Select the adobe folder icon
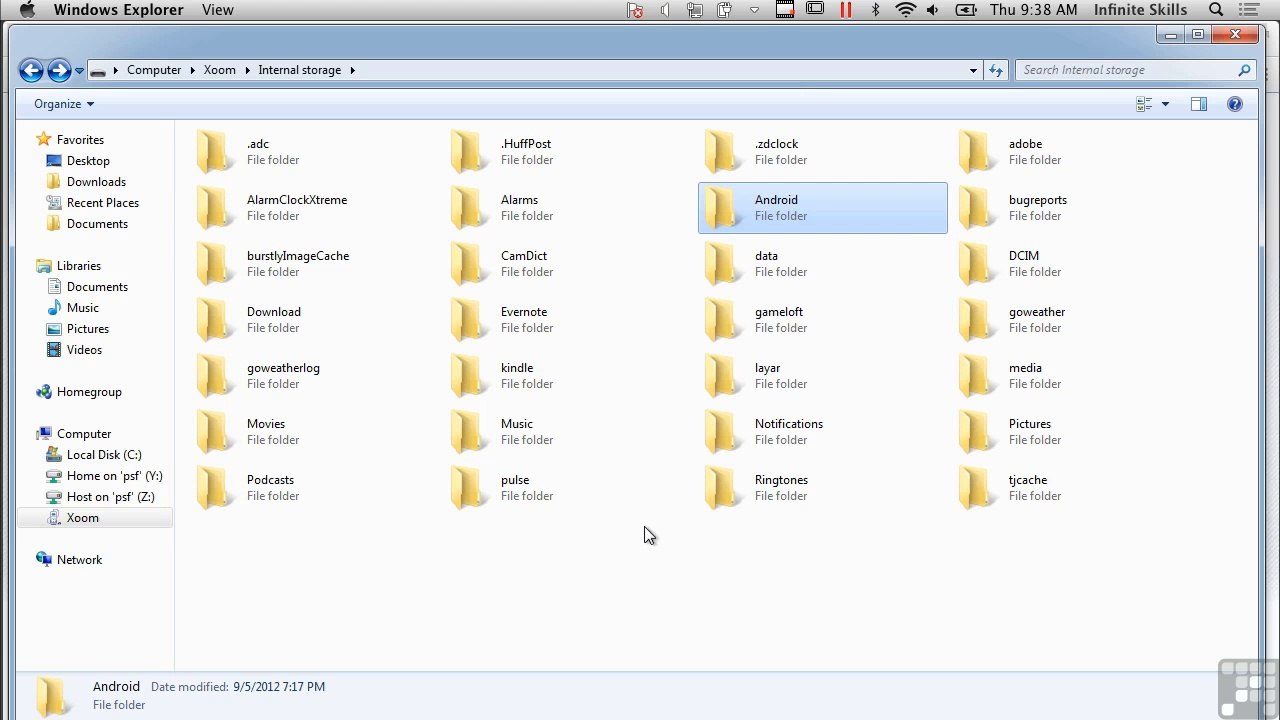 coord(975,152)
